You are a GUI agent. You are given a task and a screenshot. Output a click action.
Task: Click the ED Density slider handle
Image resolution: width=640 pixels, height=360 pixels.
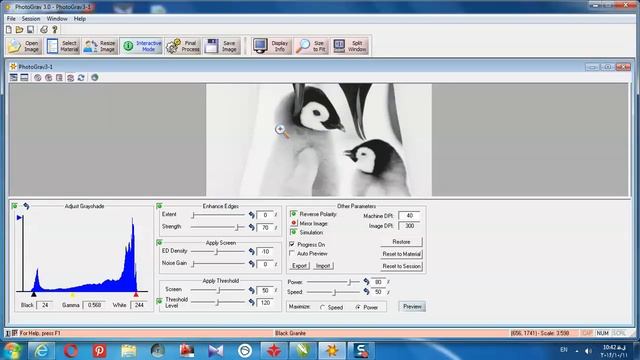(217, 251)
